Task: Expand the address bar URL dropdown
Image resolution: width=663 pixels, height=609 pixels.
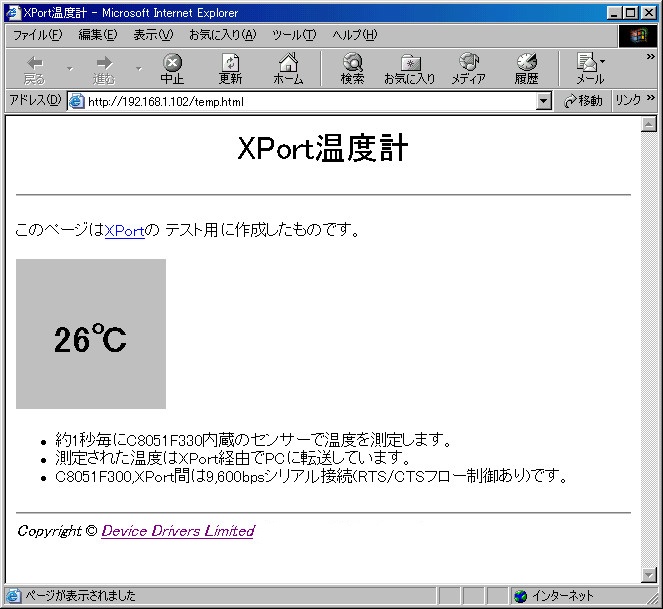Action: [x=544, y=102]
